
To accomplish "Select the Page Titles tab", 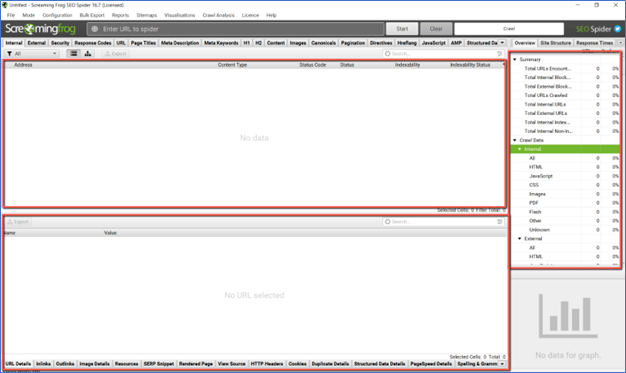I will pyautogui.click(x=143, y=43).
